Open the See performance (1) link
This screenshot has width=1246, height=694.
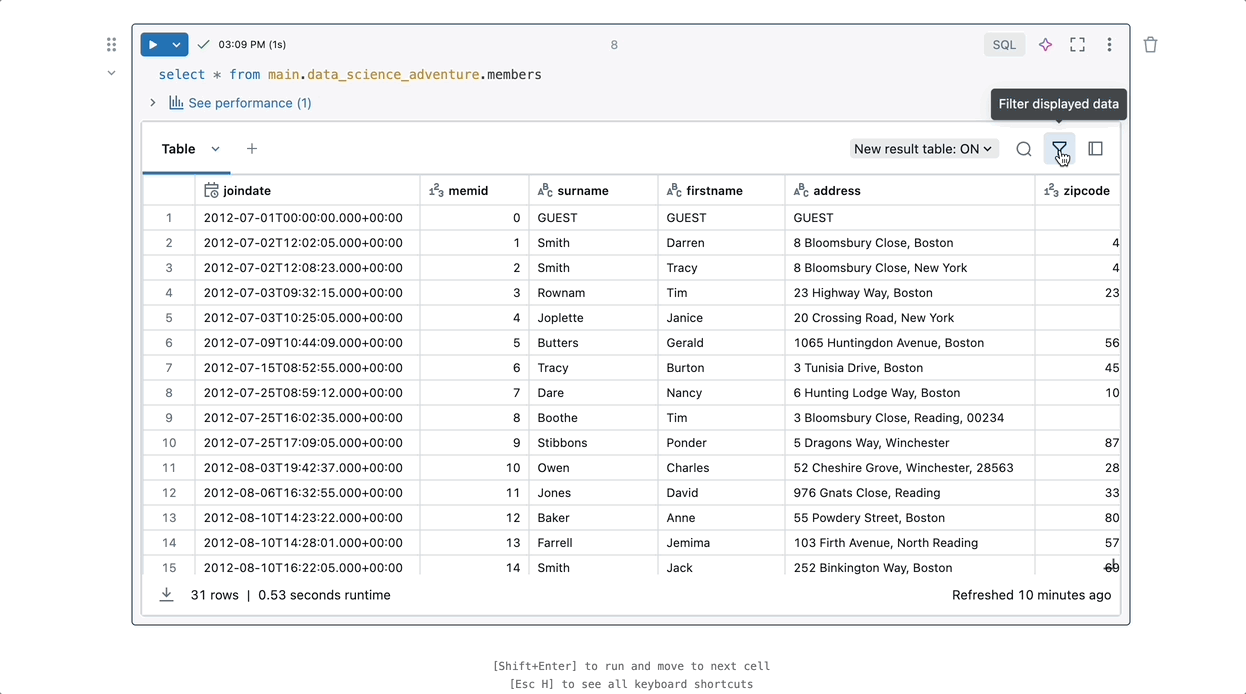pos(249,103)
